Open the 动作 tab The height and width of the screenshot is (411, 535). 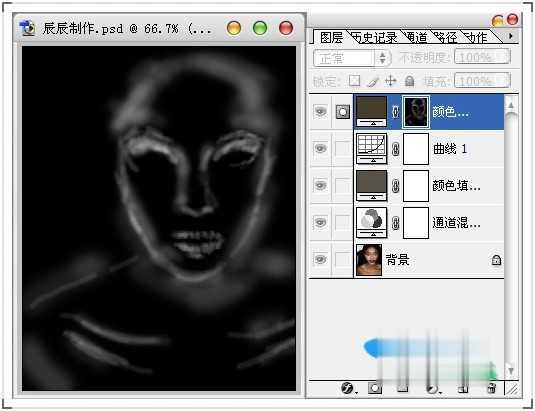(x=477, y=37)
